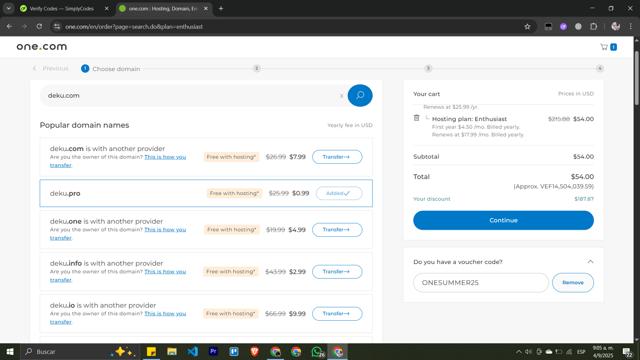This screenshot has width=640, height=360.
Task: Open Sticky Notes from taskbar
Action: pos(151,351)
